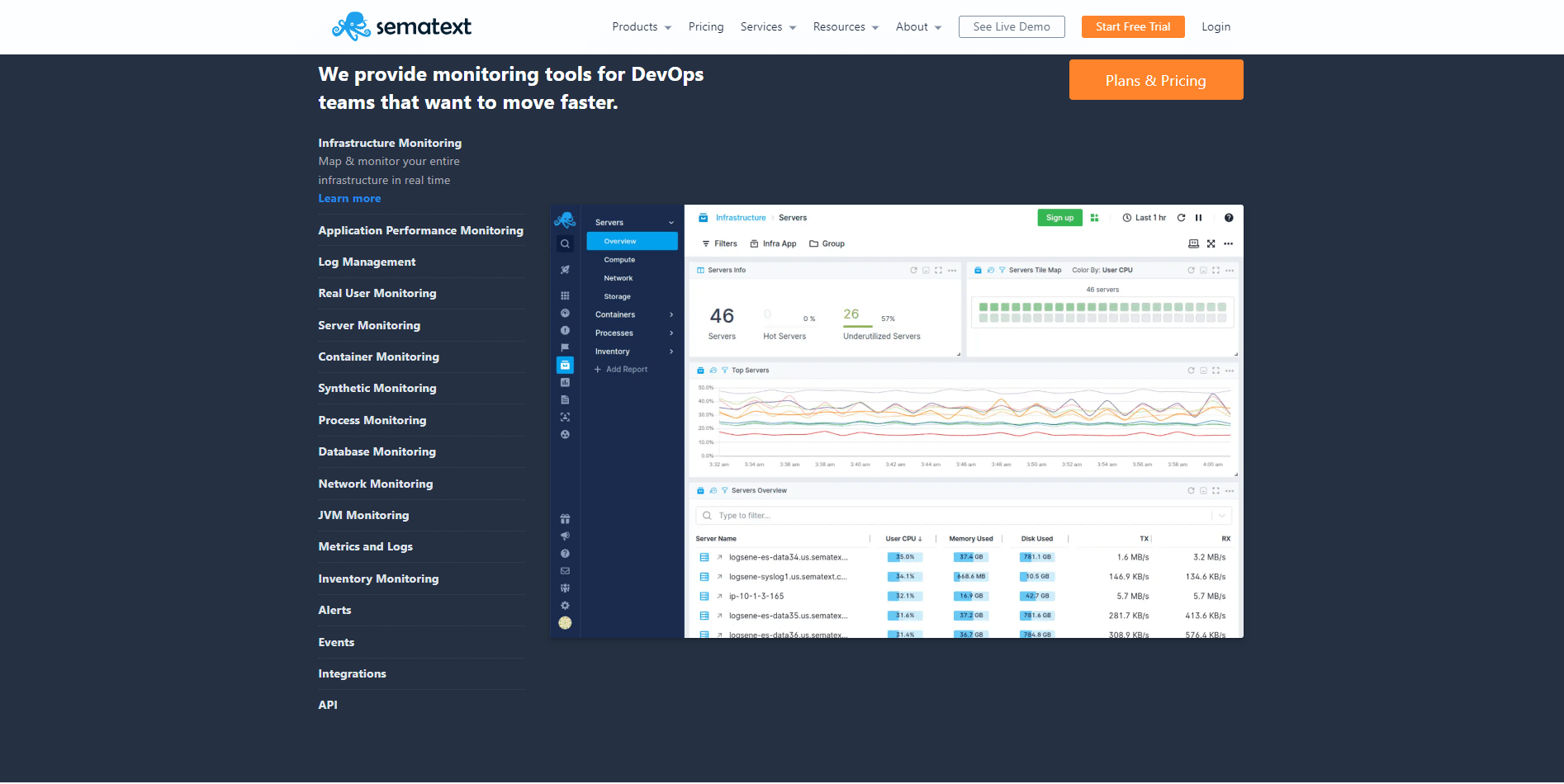
Task: Open Application Performance Monitoring item
Action: [421, 230]
